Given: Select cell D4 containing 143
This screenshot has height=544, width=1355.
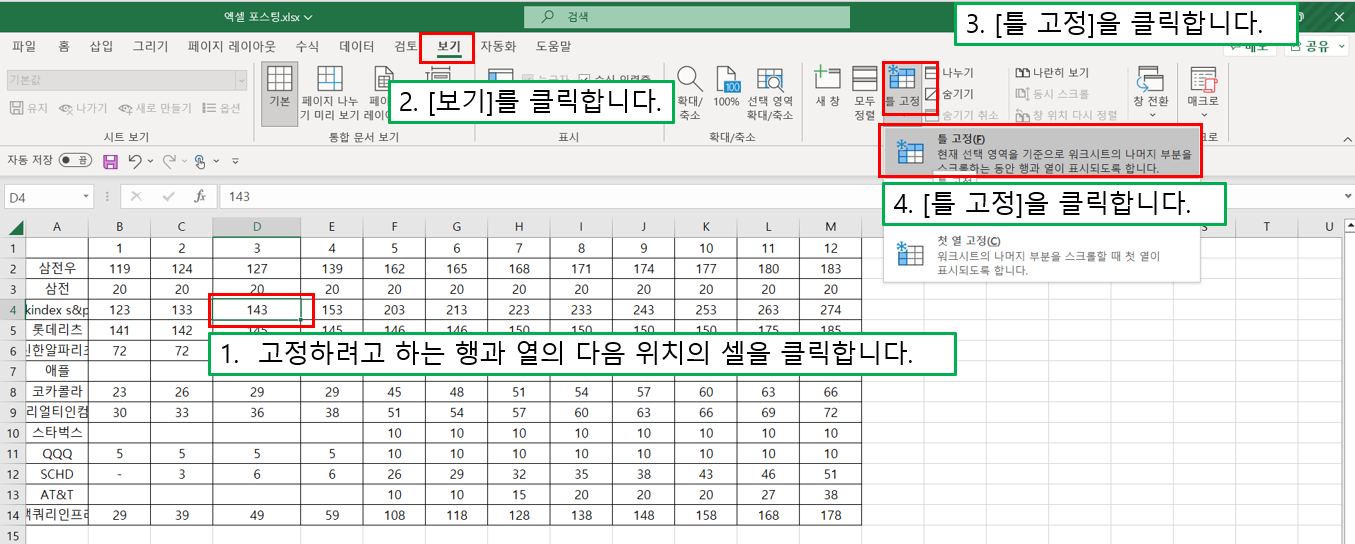Looking at the screenshot, I should click(x=257, y=310).
